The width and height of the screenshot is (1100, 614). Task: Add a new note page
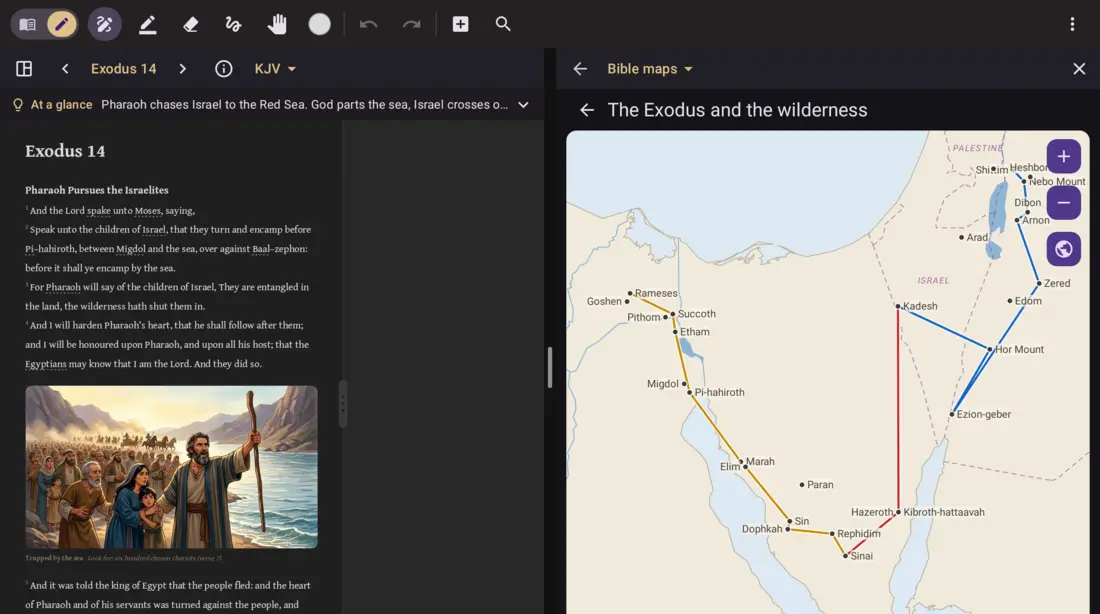pyautogui.click(x=460, y=25)
